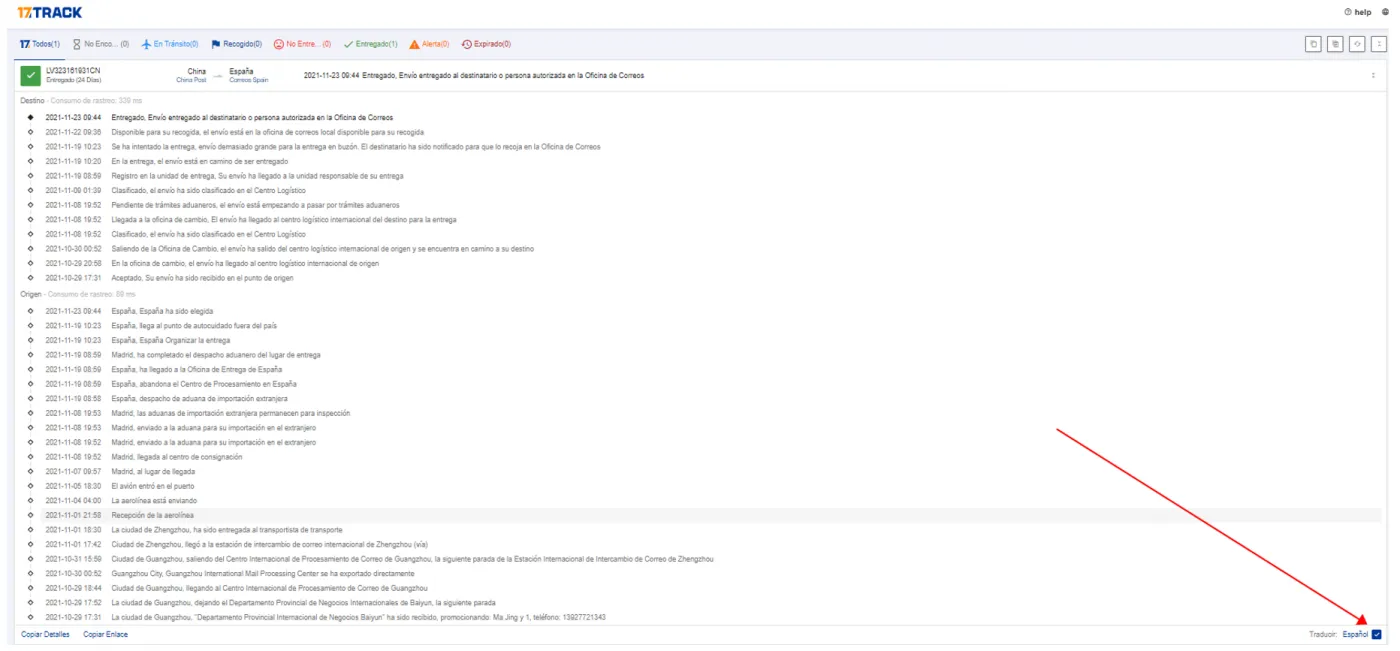Click the copy all details toolbar icon
Viewport: 1400px width, 651px height.
(1335, 44)
